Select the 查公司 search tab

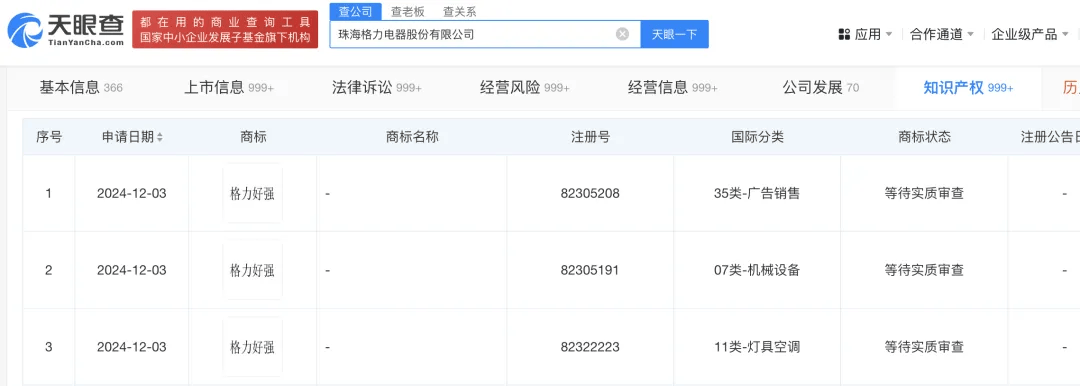[x=355, y=12]
